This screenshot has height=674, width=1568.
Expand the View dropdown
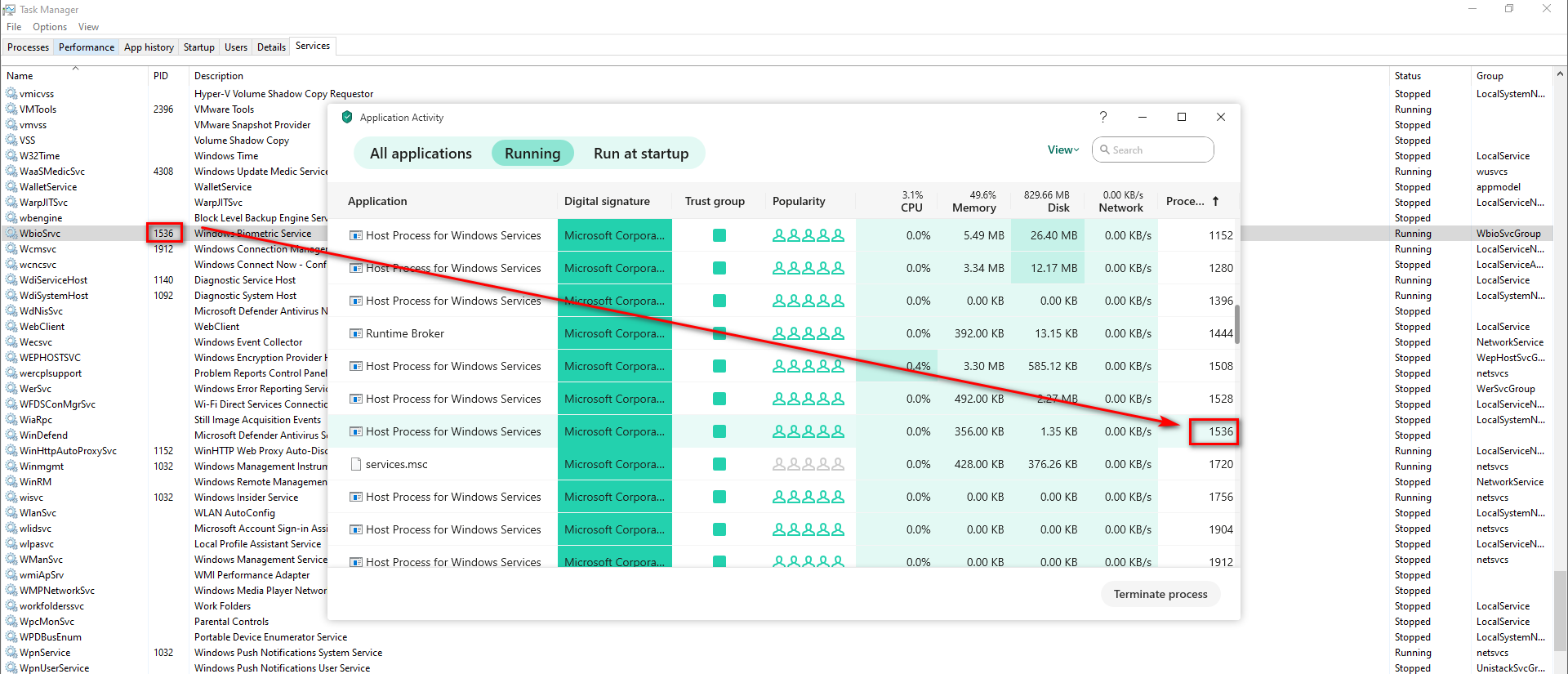(x=1063, y=150)
